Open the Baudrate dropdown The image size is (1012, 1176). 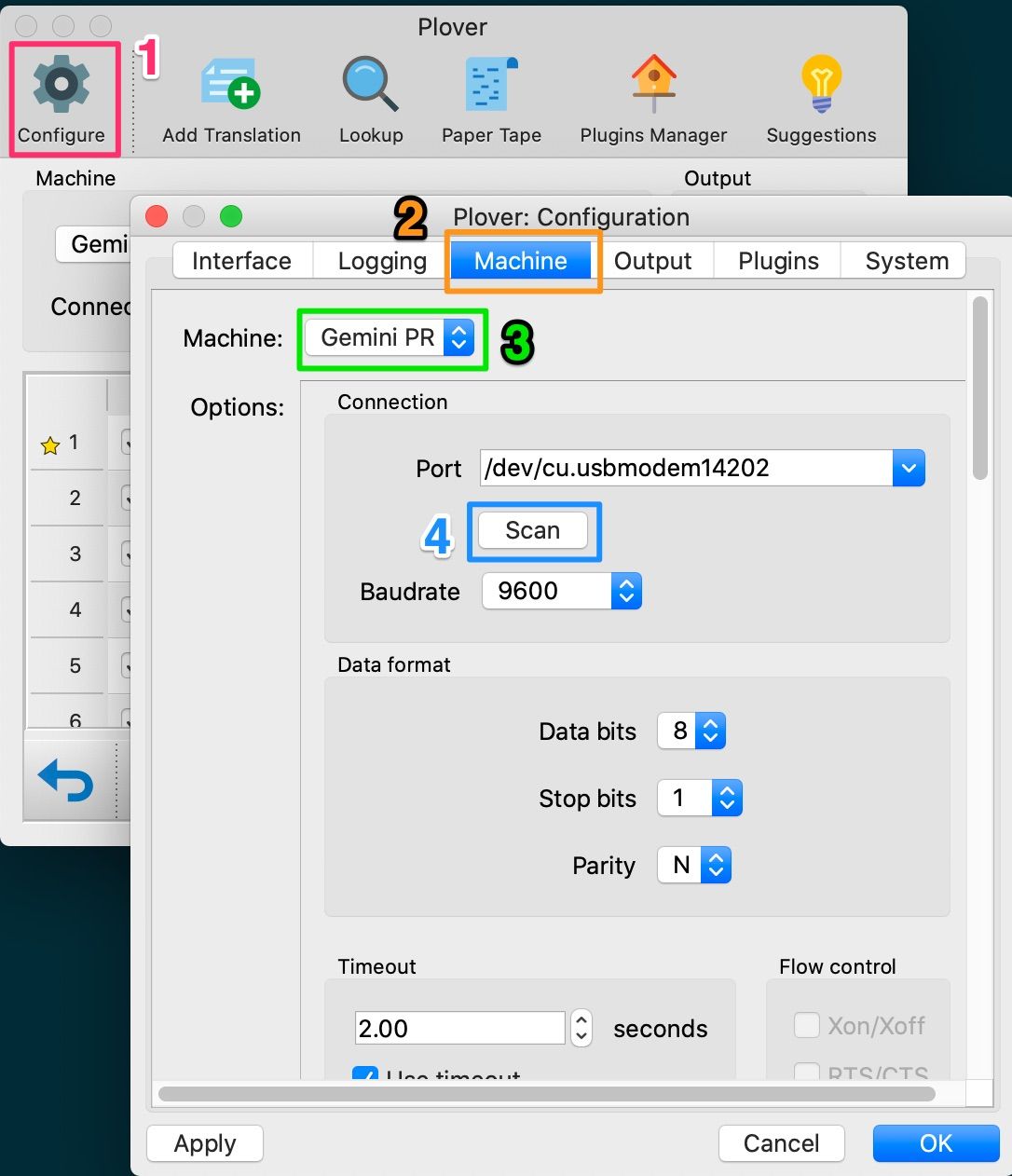[x=626, y=590]
